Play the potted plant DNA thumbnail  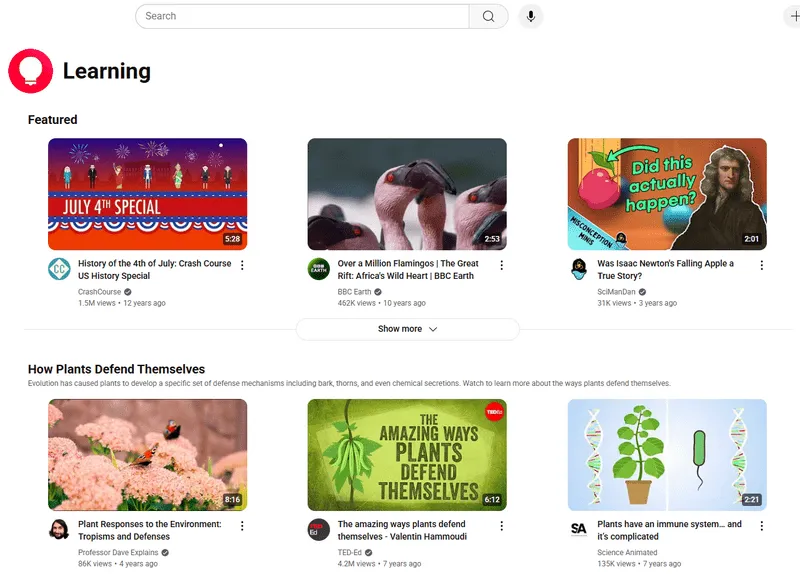coord(667,455)
